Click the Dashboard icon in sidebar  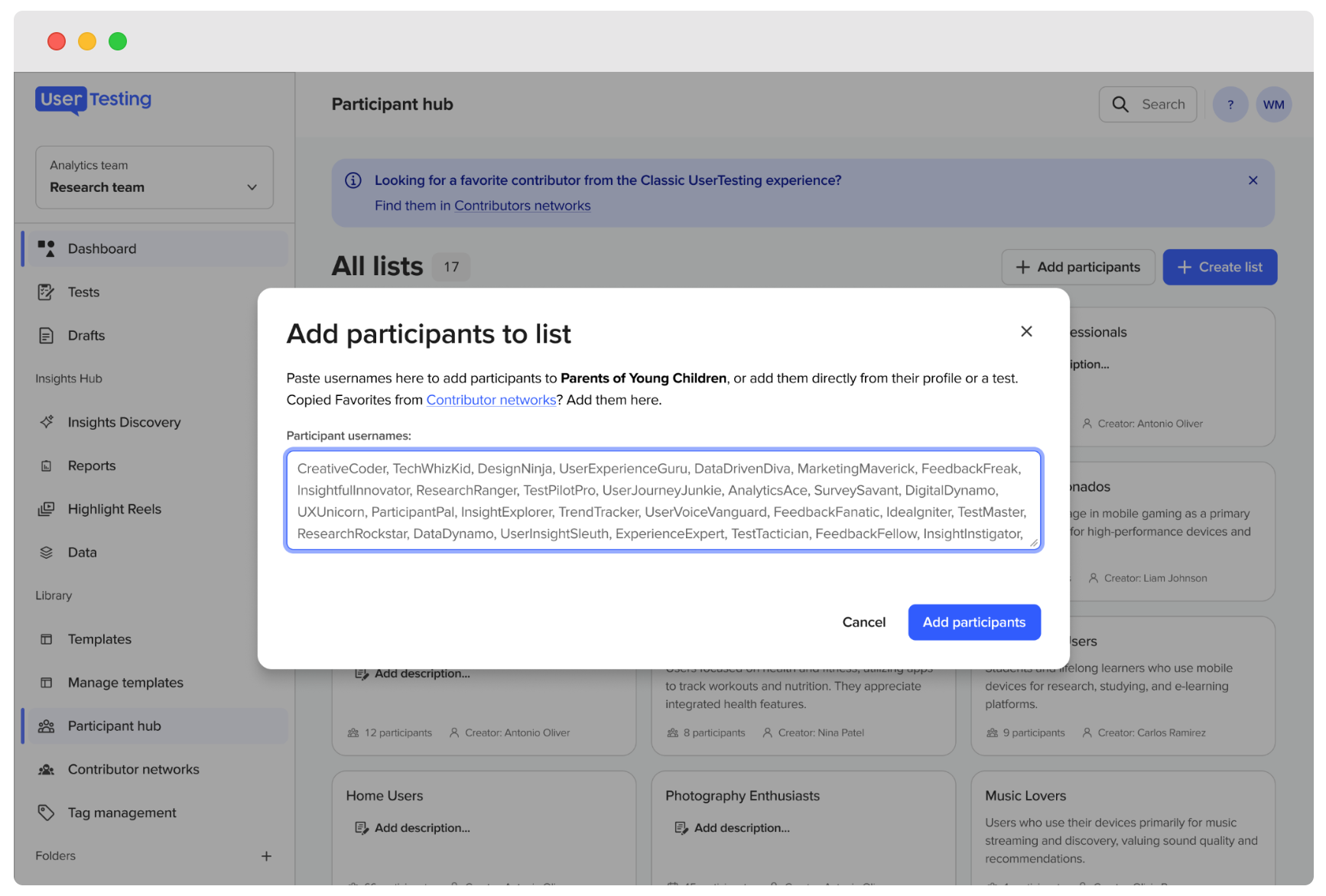(47, 248)
